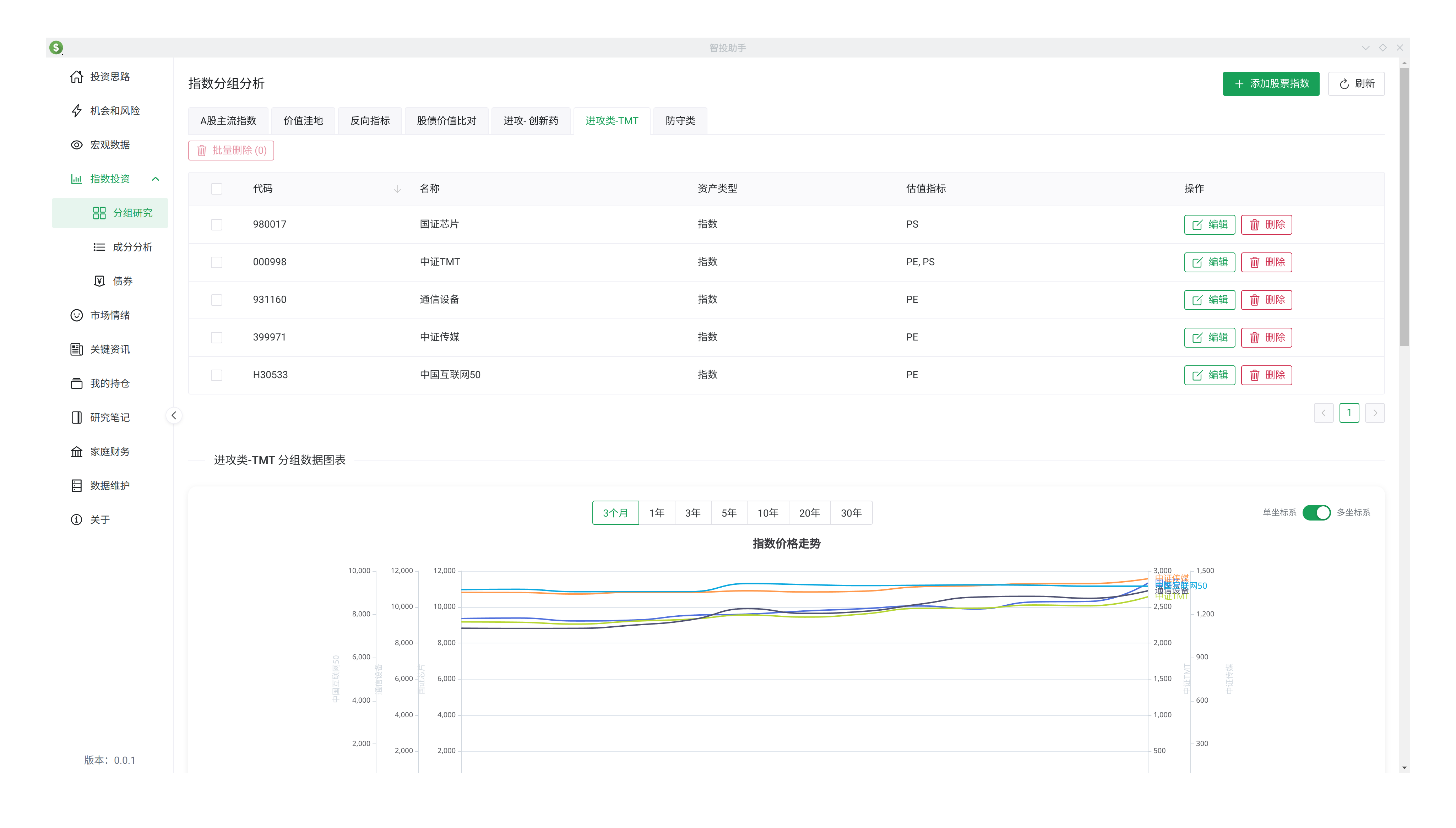Tick the select-all checkbox in table header

pyautogui.click(x=216, y=189)
